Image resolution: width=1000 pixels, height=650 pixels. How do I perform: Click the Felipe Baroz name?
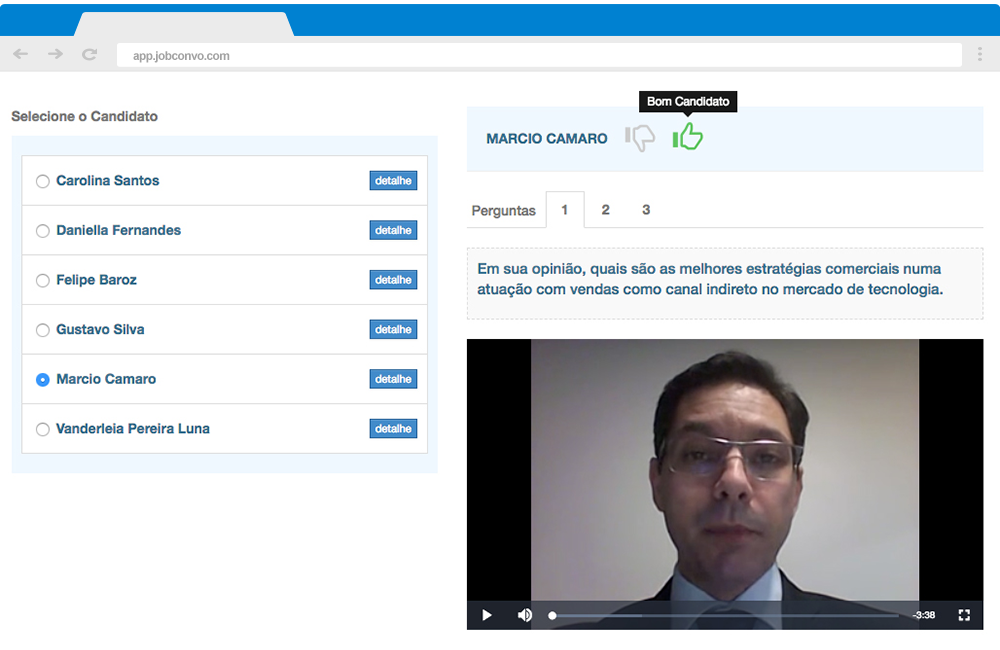click(96, 280)
